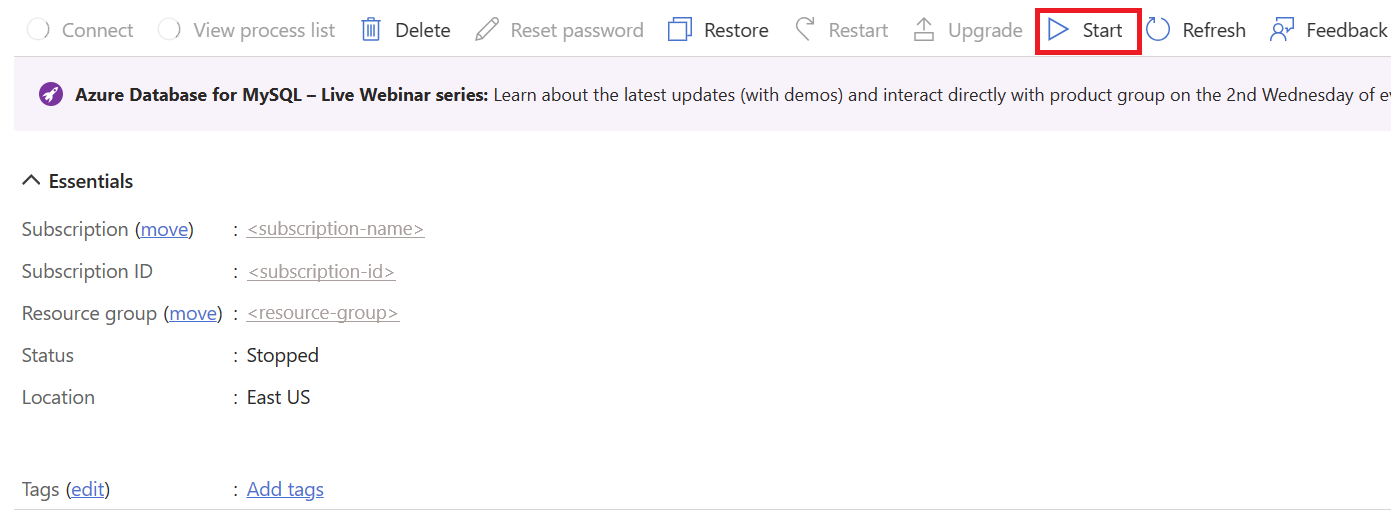
Task: Click the Feedback person icon
Action: tap(1282, 30)
